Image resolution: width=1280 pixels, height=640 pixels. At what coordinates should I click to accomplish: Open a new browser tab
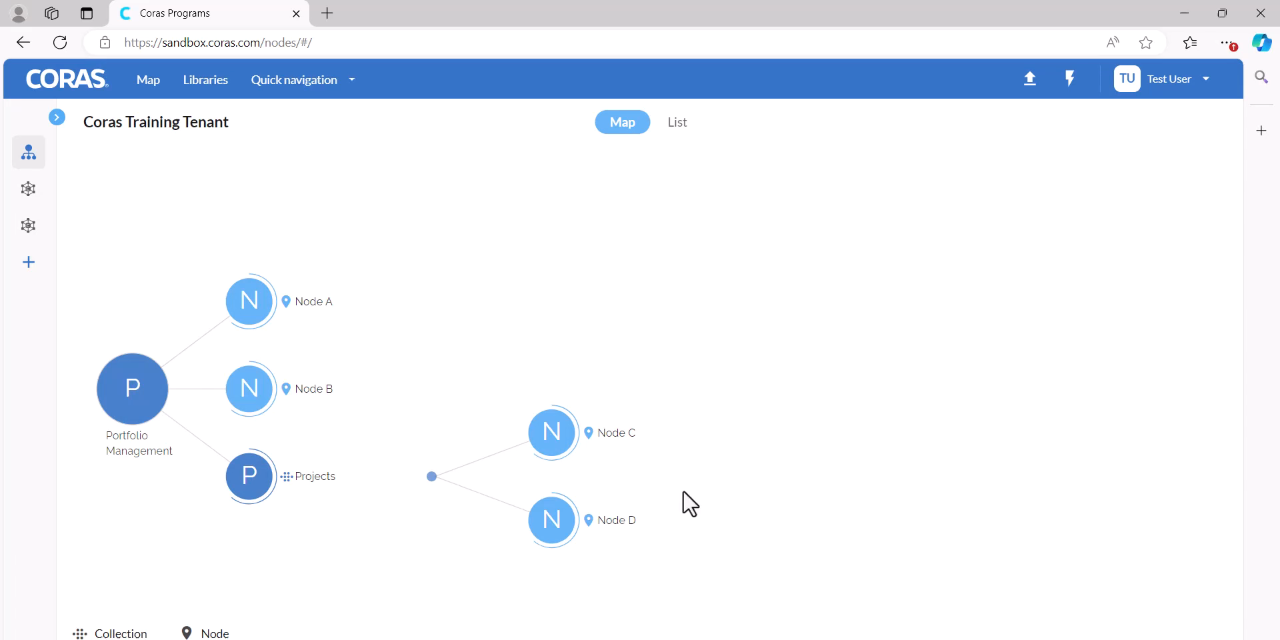[x=327, y=13]
